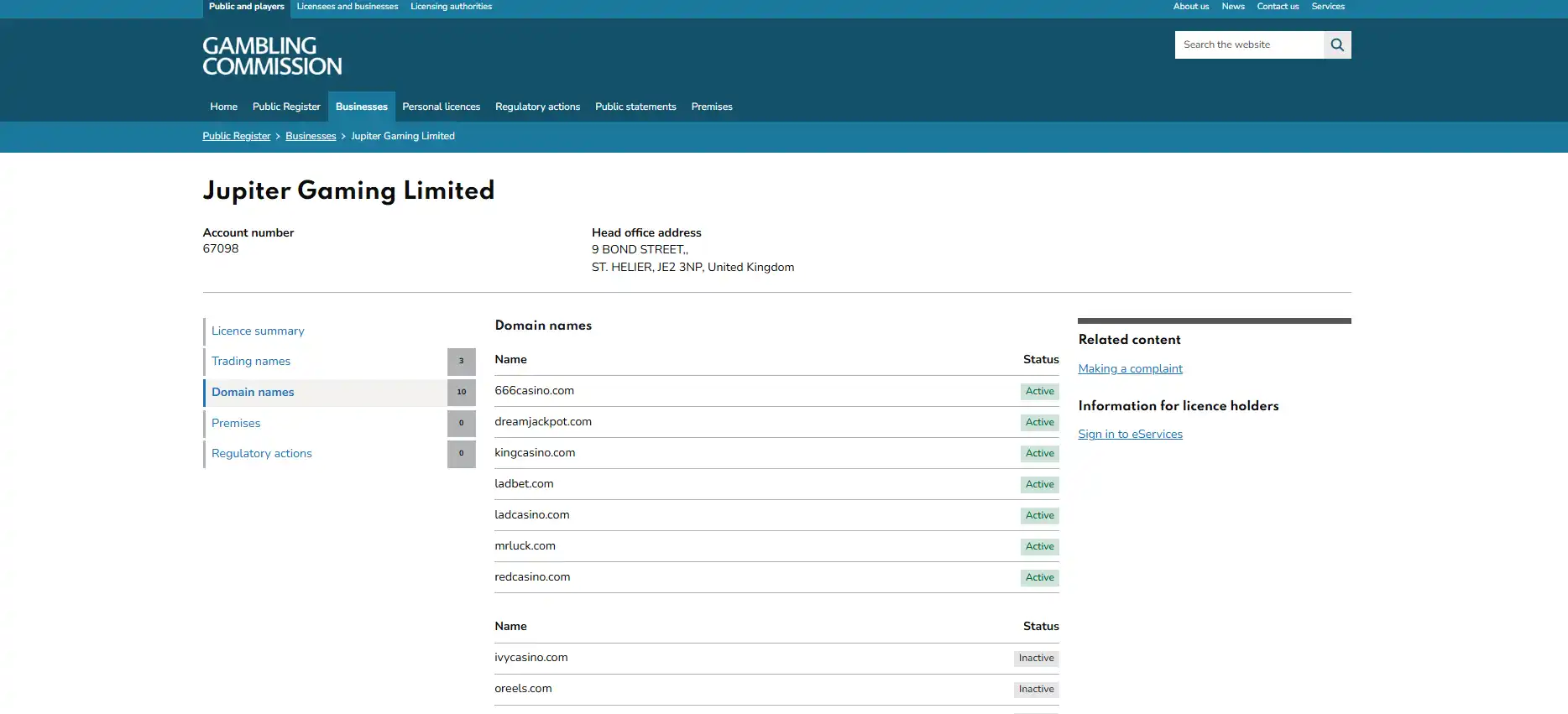The height and width of the screenshot is (714, 1568).
Task: Click the Active status of 666casino.com
Action: pyautogui.click(x=1040, y=392)
